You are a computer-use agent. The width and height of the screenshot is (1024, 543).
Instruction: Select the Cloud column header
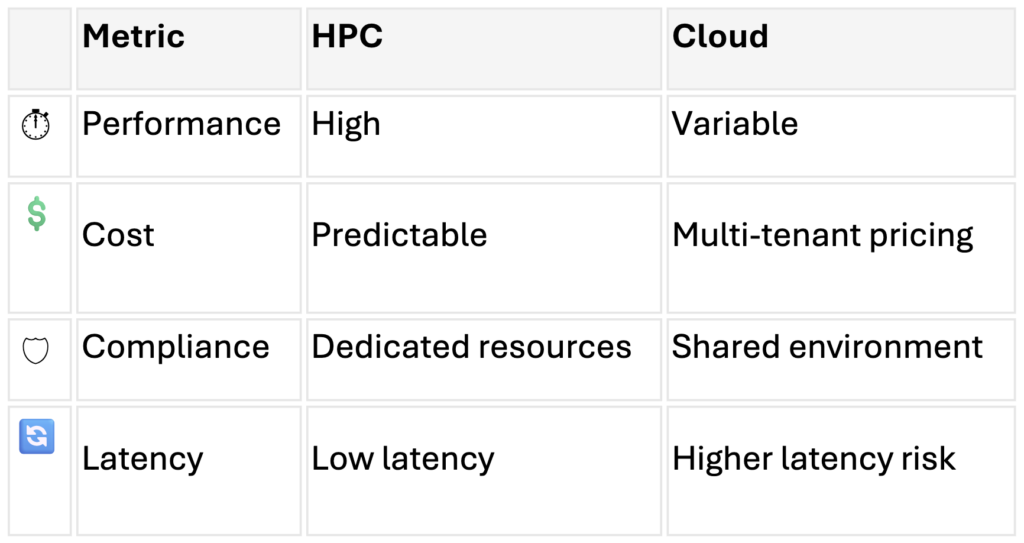pos(720,37)
